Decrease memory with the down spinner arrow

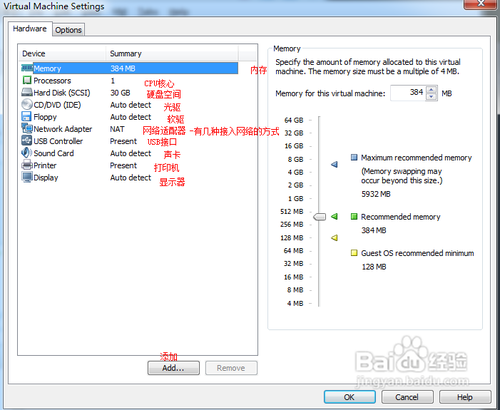pyautogui.click(x=431, y=97)
